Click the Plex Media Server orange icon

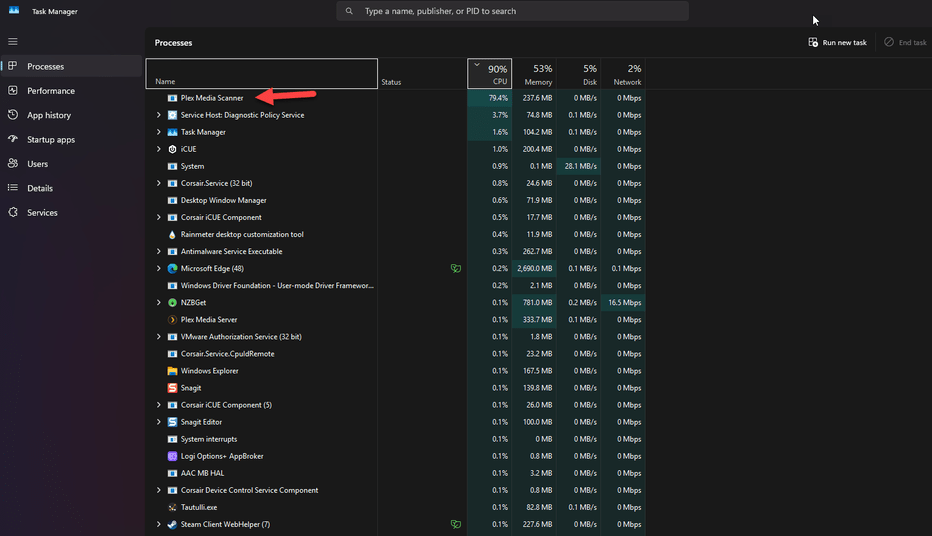point(172,320)
